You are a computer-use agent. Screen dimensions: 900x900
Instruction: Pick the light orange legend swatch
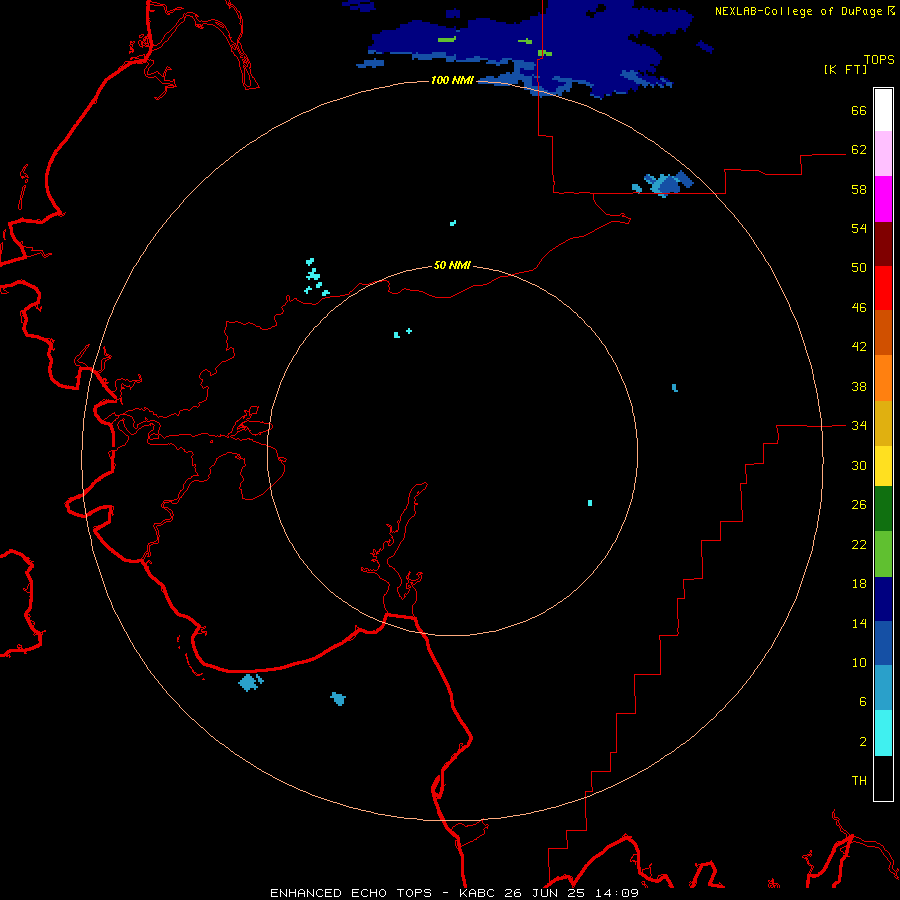pyautogui.click(x=883, y=378)
